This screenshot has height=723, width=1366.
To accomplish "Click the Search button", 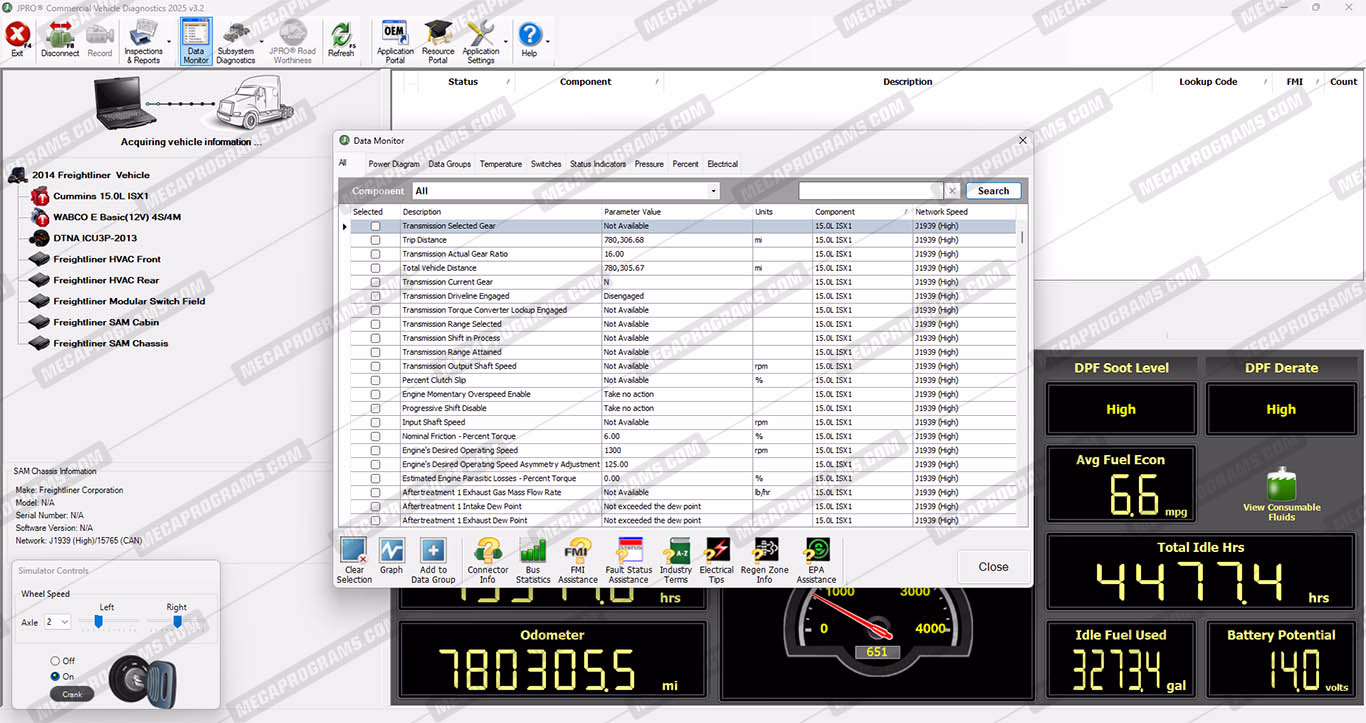I will click(993, 191).
